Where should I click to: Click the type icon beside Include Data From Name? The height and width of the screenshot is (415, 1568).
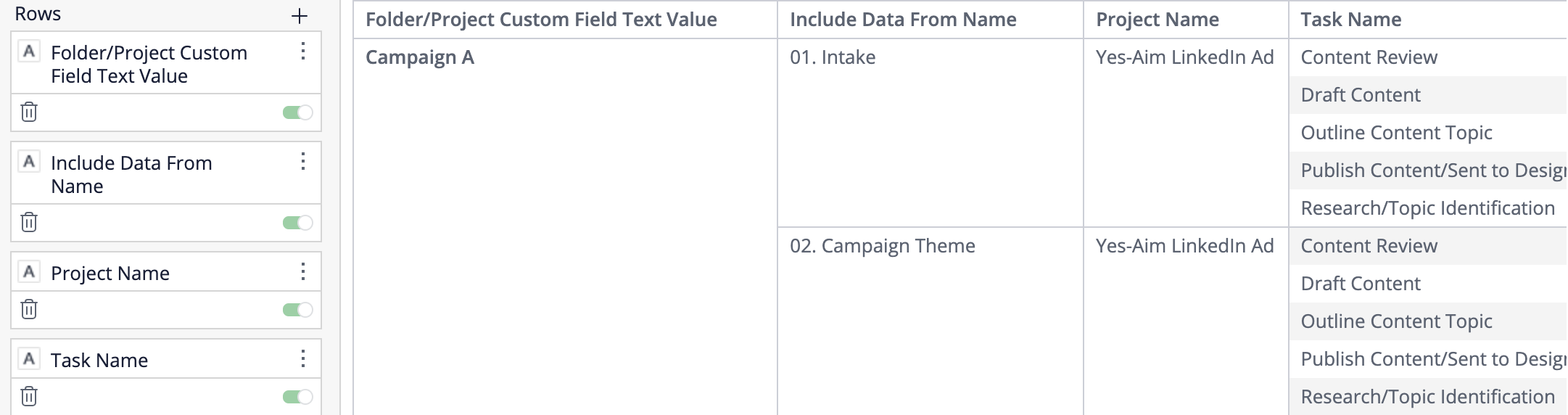[29, 161]
